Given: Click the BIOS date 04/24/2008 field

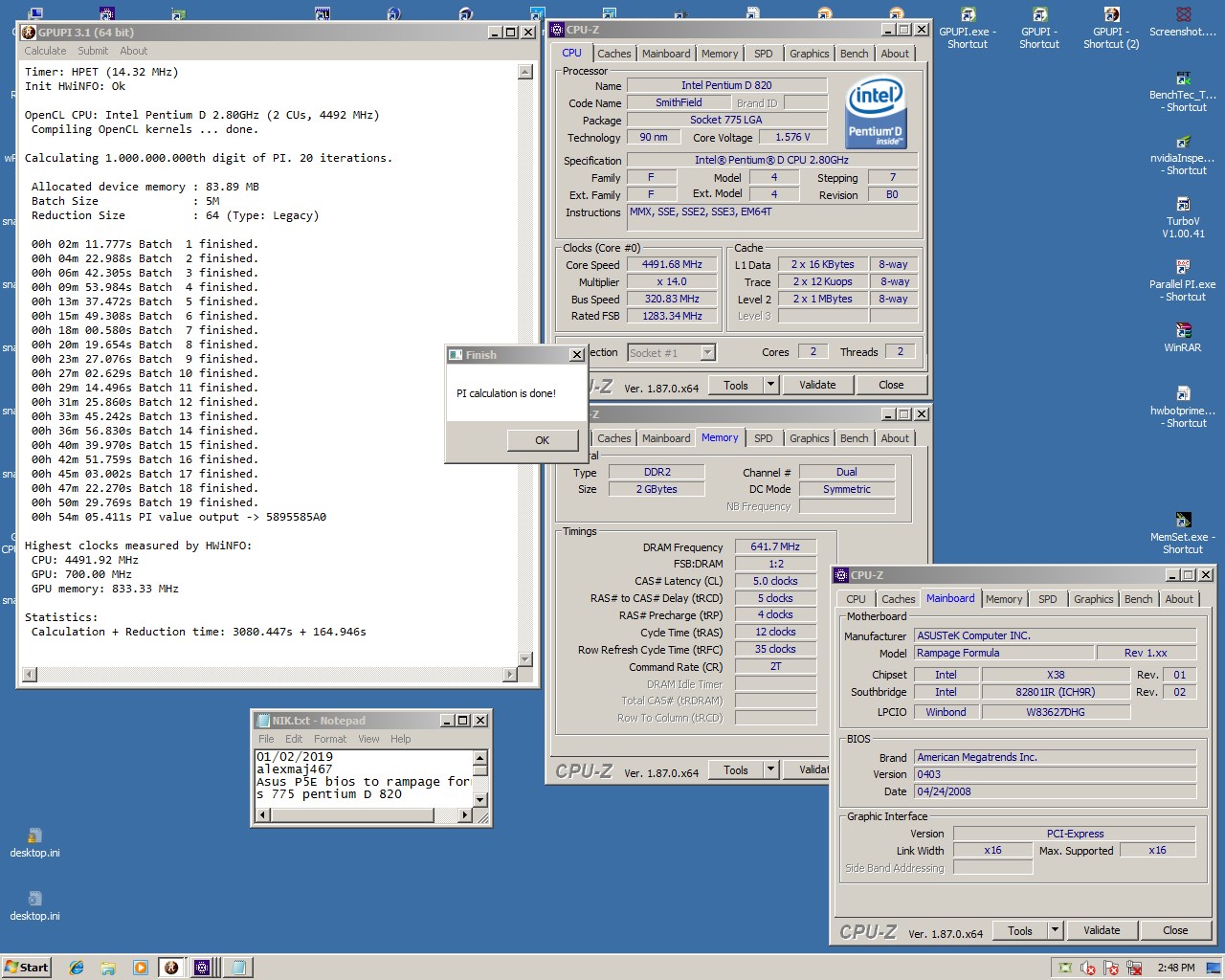Looking at the screenshot, I should [x=1055, y=791].
